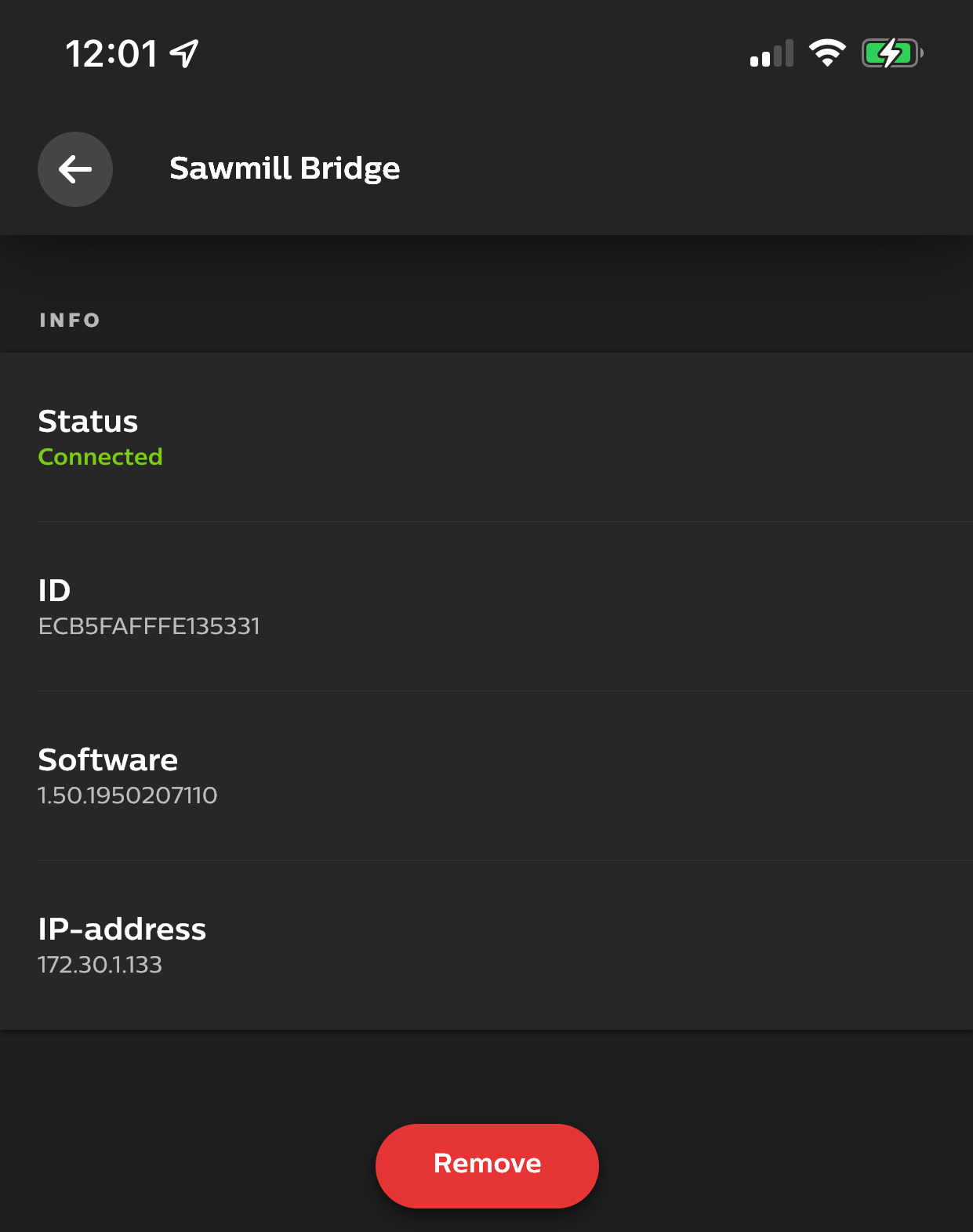The width and height of the screenshot is (973, 1232).
Task: Tap the divider line between ID and Software
Action: click(x=505, y=691)
